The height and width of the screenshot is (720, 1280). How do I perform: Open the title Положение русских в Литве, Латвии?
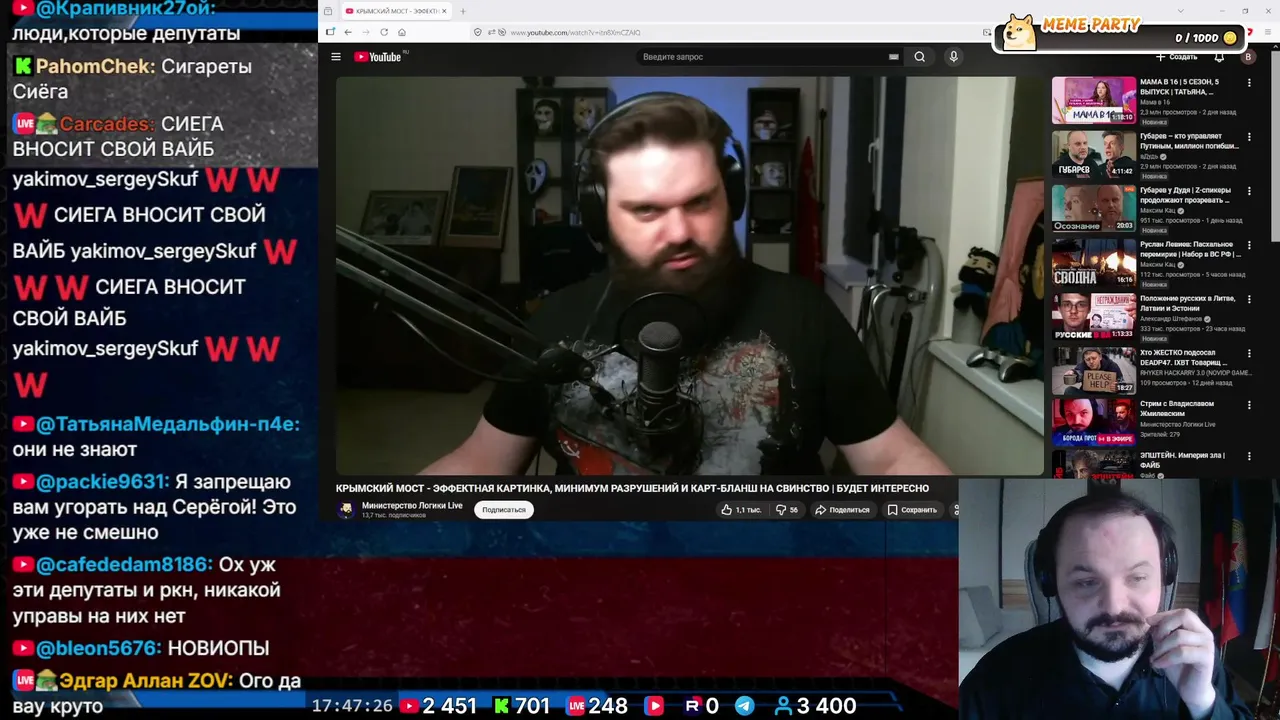(x=1188, y=303)
